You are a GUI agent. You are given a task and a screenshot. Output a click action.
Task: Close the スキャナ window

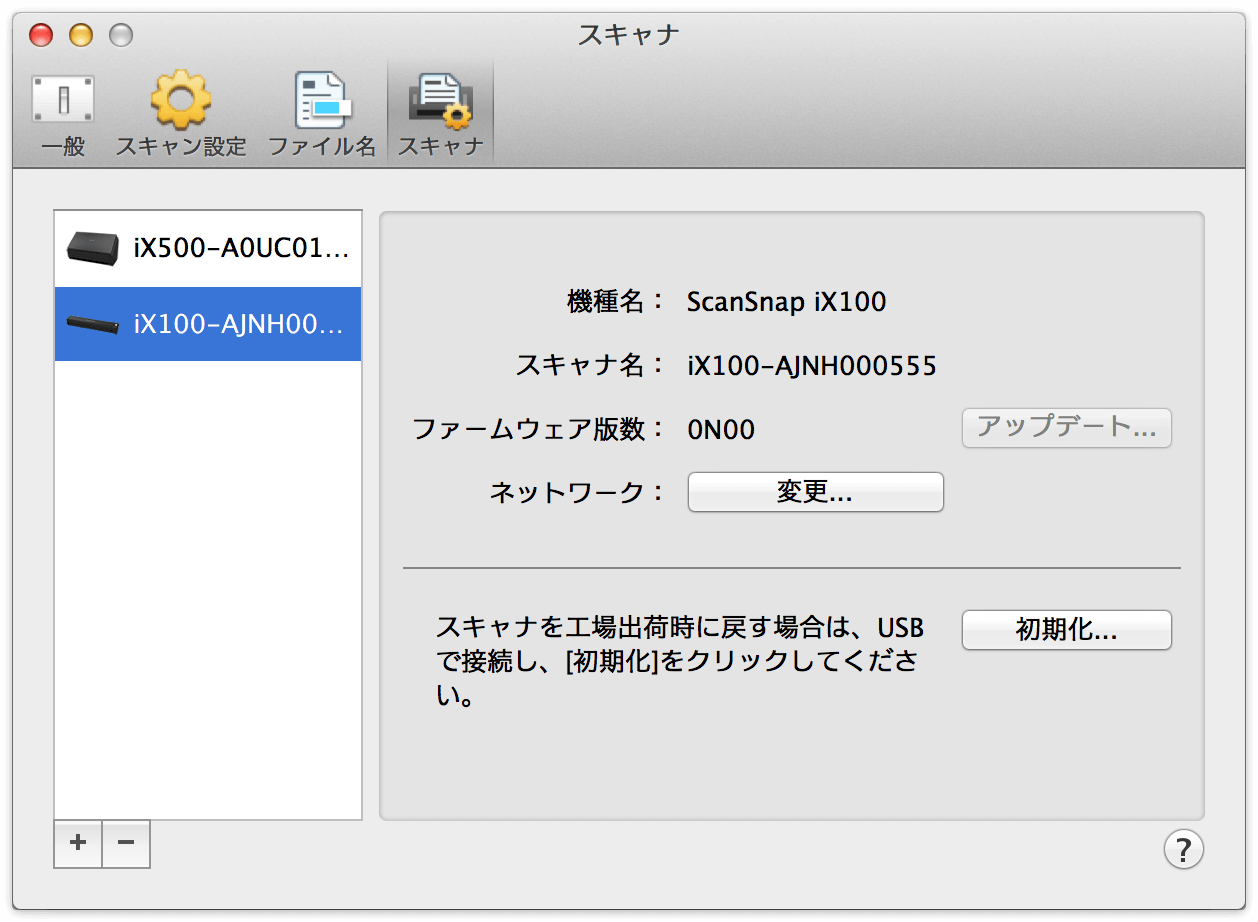click(x=41, y=36)
